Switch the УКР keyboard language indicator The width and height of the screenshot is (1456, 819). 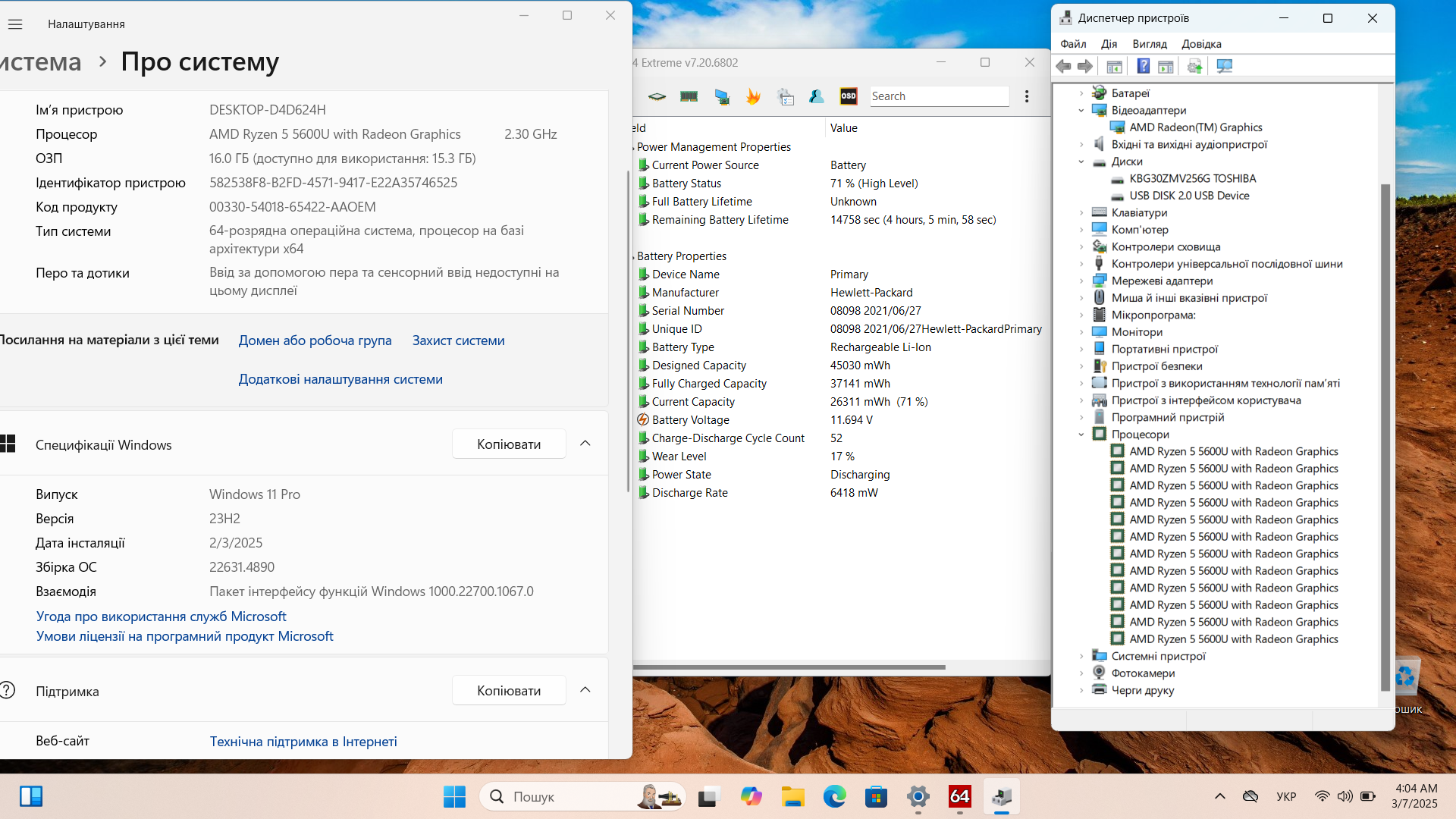point(1286,796)
